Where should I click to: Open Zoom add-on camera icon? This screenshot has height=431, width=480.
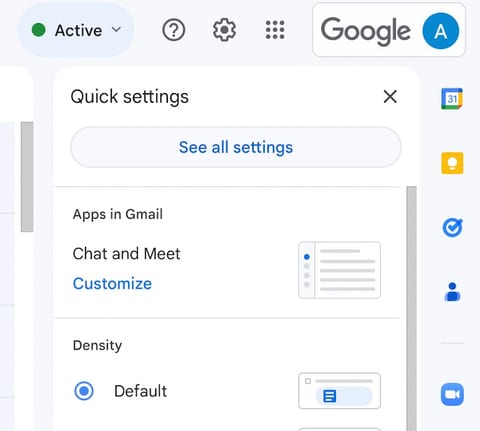pyautogui.click(x=452, y=394)
